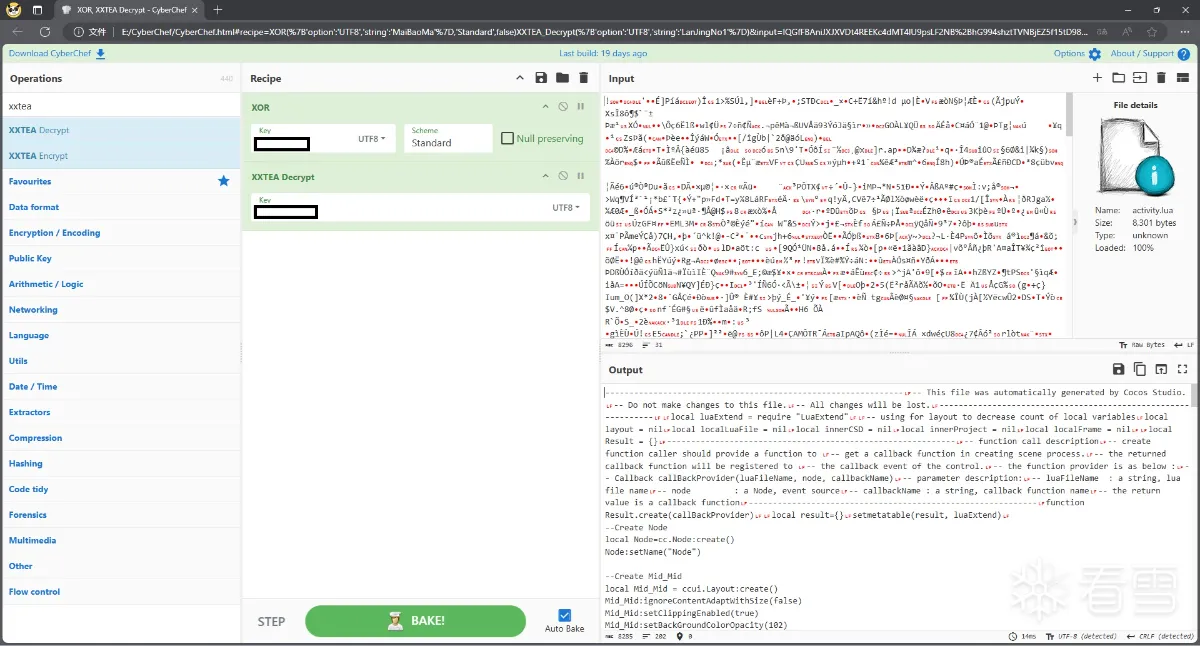Click the STEP button
Image resolution: width=1200 pixels, height=646 pixels.
click(271, 621)
